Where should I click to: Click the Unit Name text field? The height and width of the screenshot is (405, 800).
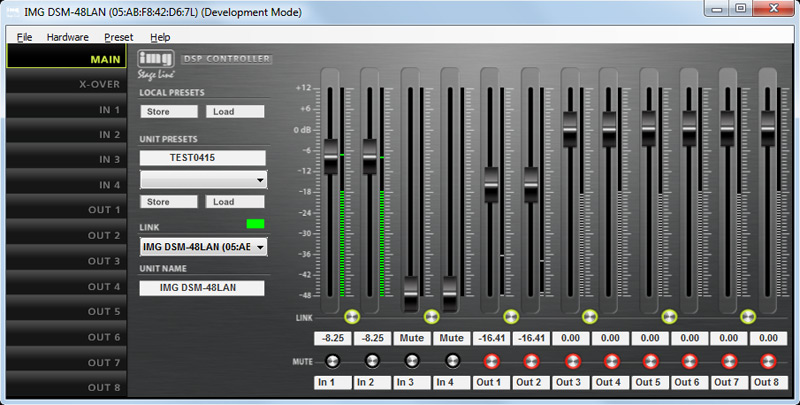[x=202, y=288]
